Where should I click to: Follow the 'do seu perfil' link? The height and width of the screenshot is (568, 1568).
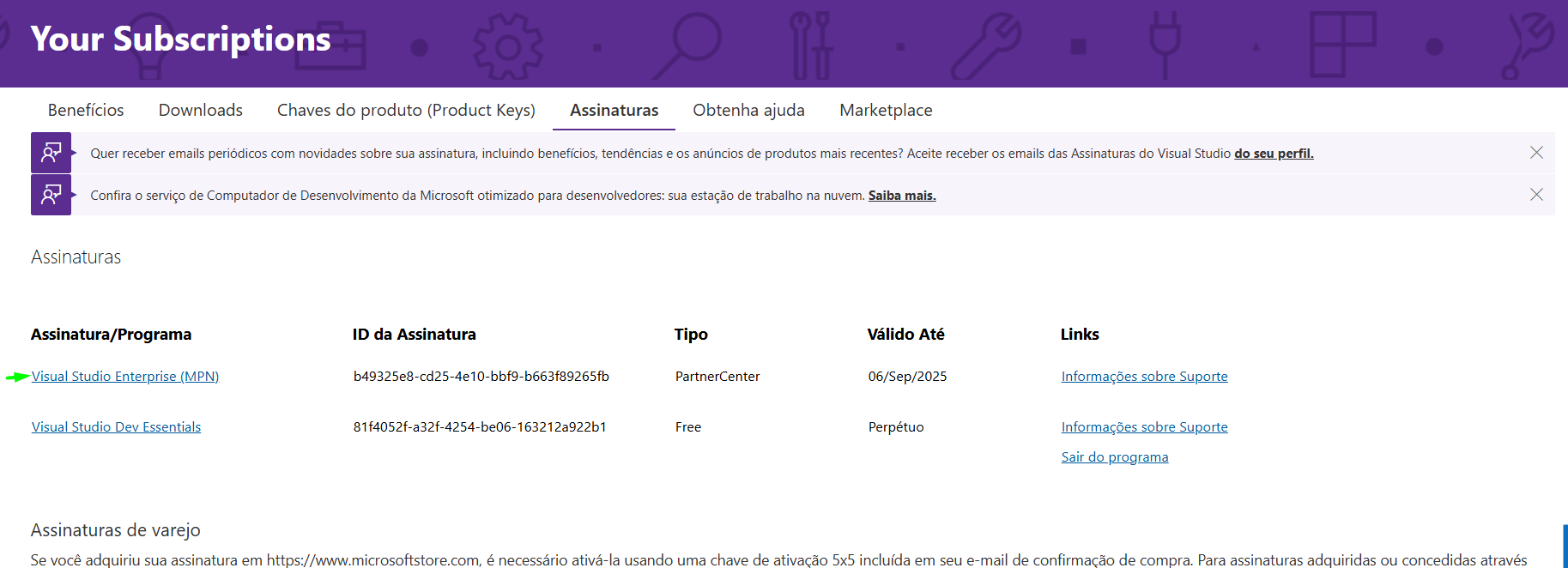1274,153
